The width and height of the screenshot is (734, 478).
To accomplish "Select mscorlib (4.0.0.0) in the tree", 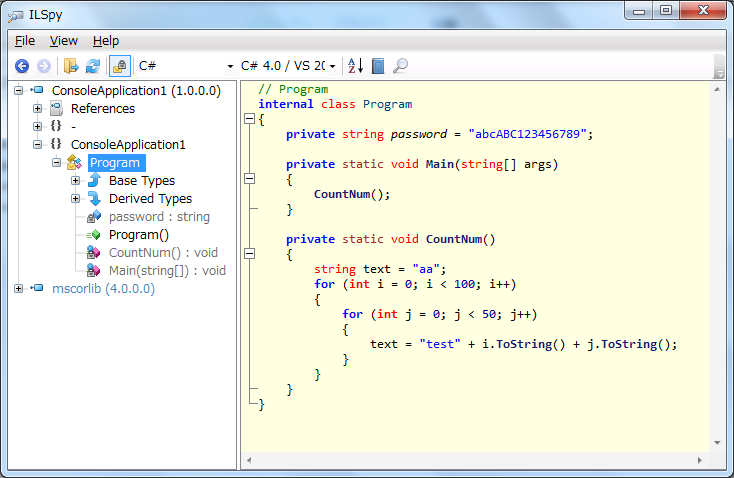I will tap(103, 288).
